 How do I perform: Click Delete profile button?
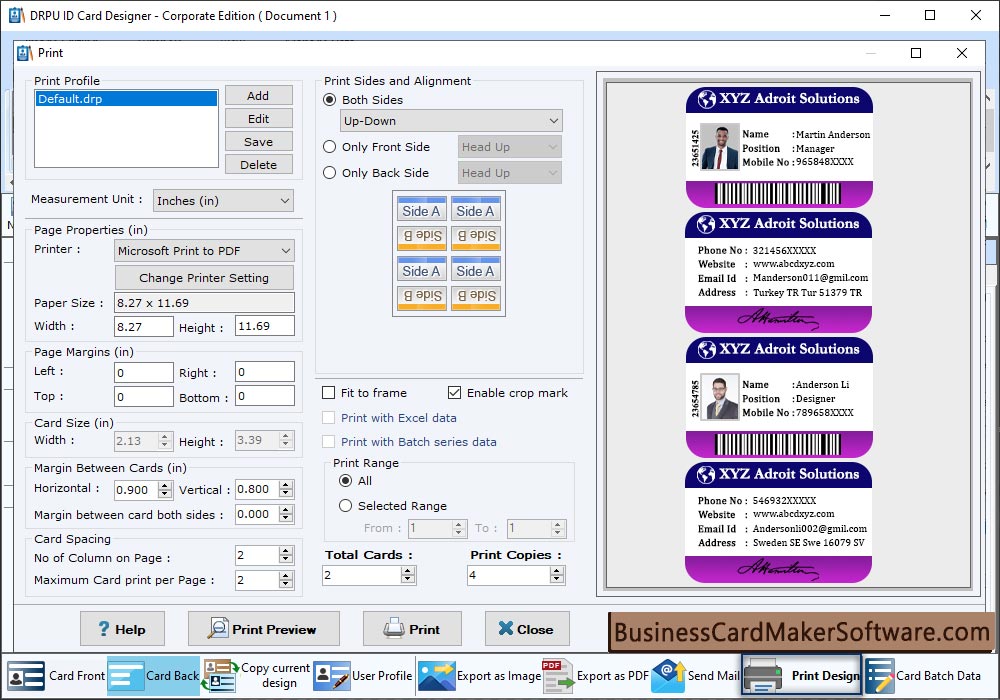[258, 164]
